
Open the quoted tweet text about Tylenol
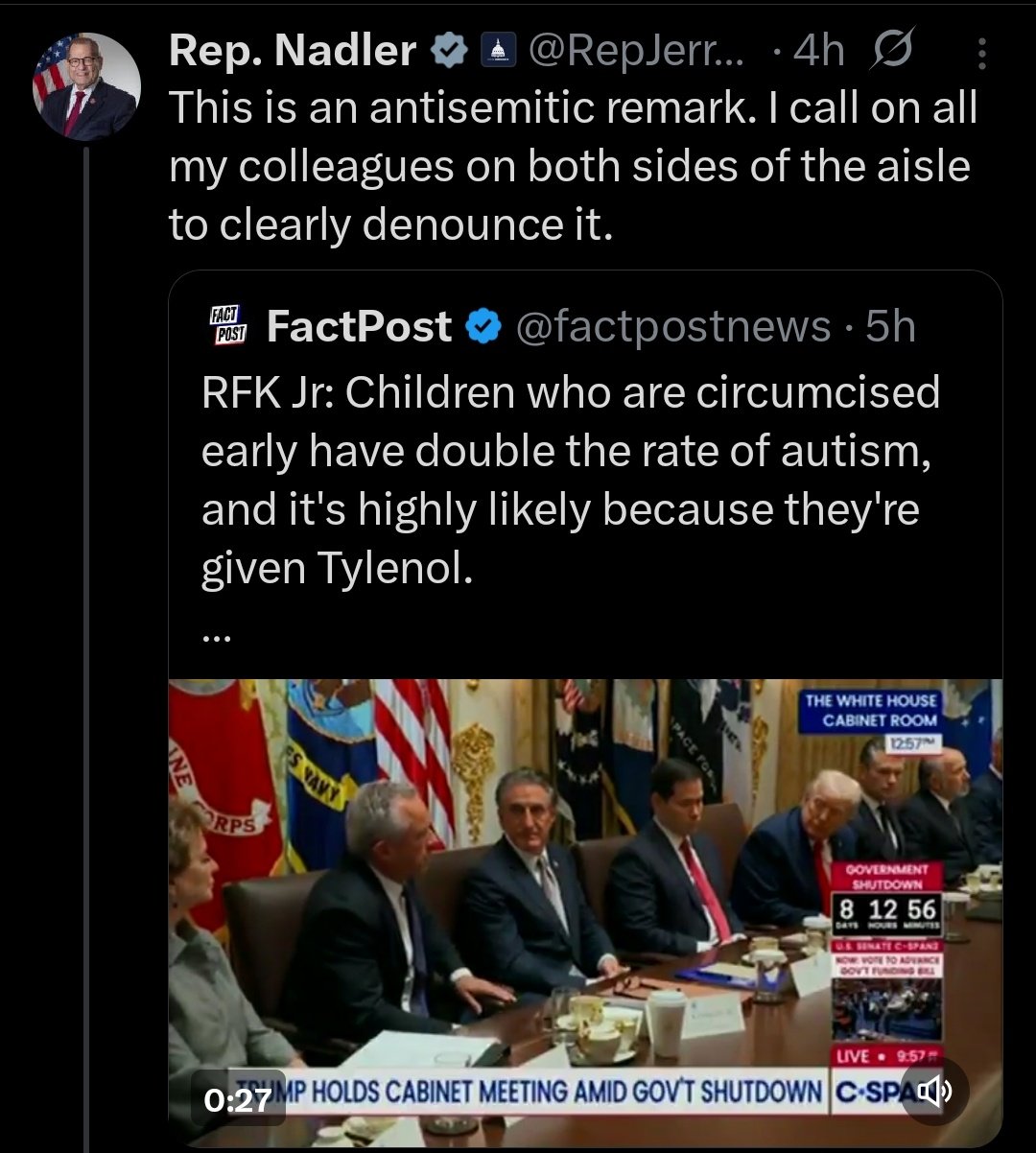coord(571,481)
